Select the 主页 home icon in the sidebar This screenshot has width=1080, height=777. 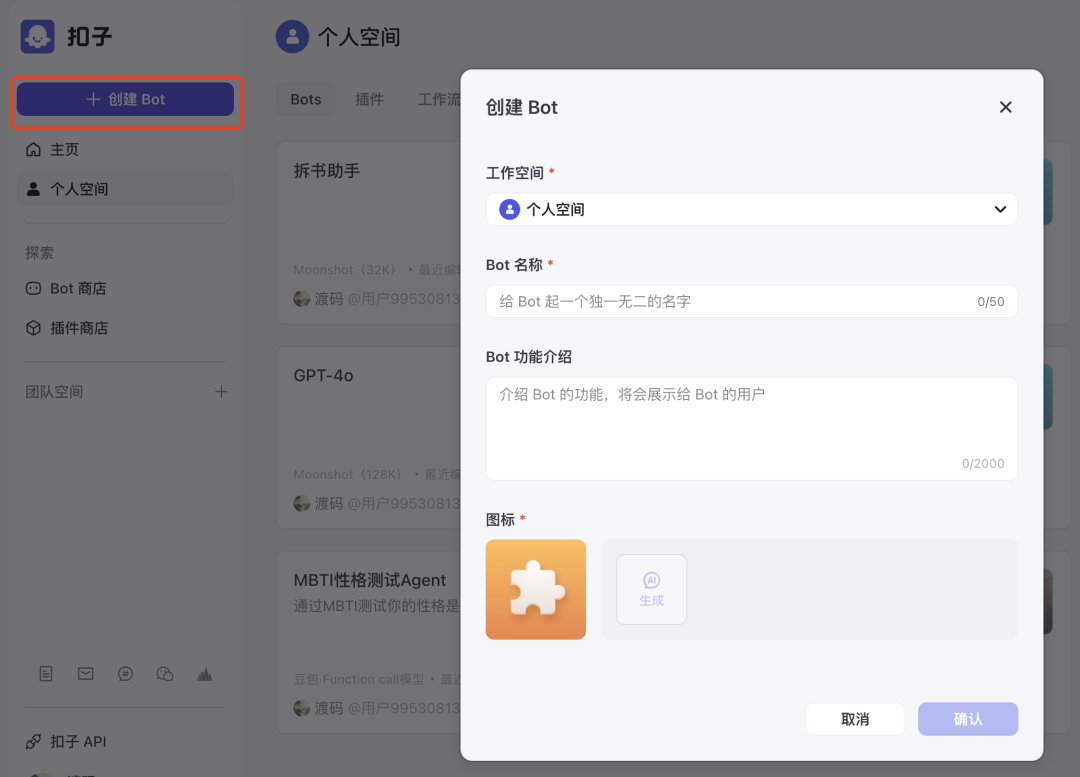34,149
